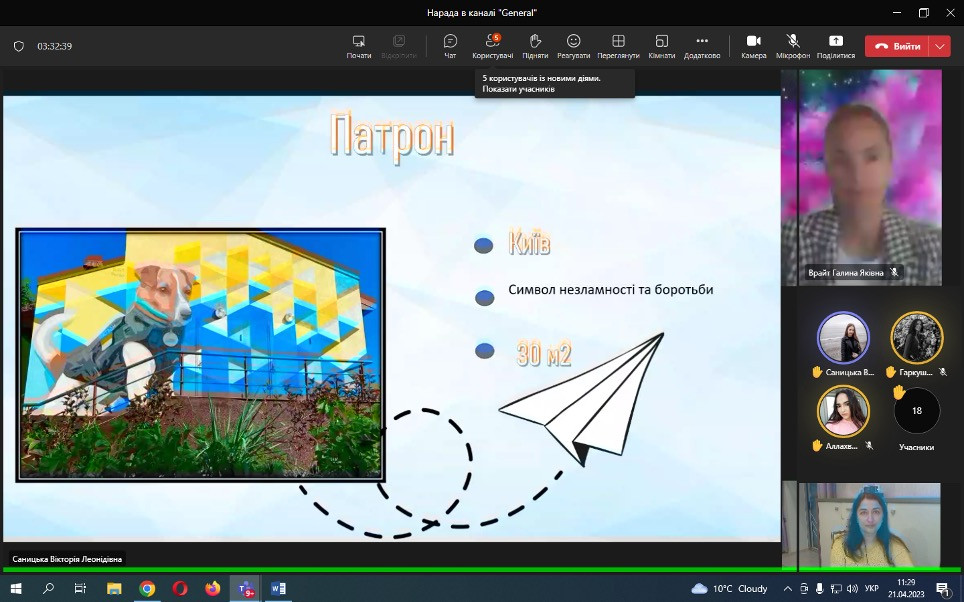Viewport: 964px width, 602px height.
Task: Click the red Вийти leave button
Action: click(x=897, y=46)
